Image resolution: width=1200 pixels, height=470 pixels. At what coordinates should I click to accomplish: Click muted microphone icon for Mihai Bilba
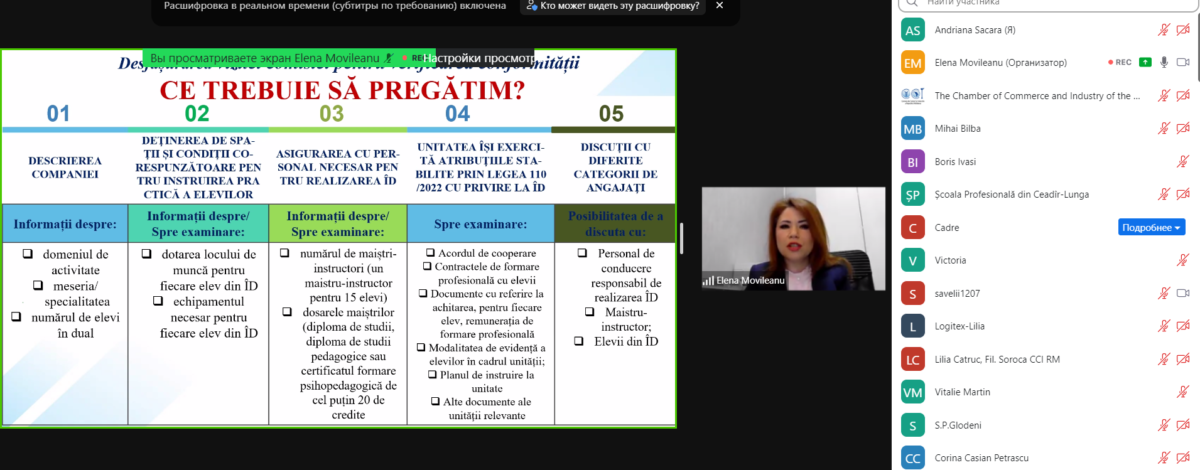tap(1163, 128)
